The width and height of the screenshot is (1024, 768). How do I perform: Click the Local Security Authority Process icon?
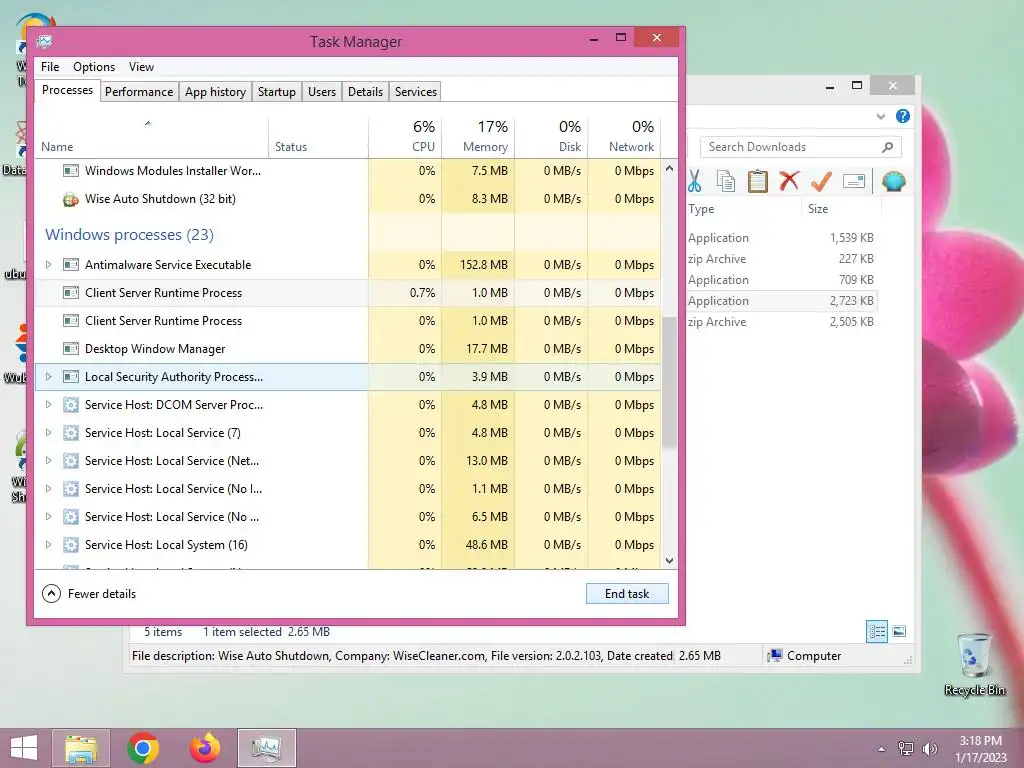[x=71, y=377]
